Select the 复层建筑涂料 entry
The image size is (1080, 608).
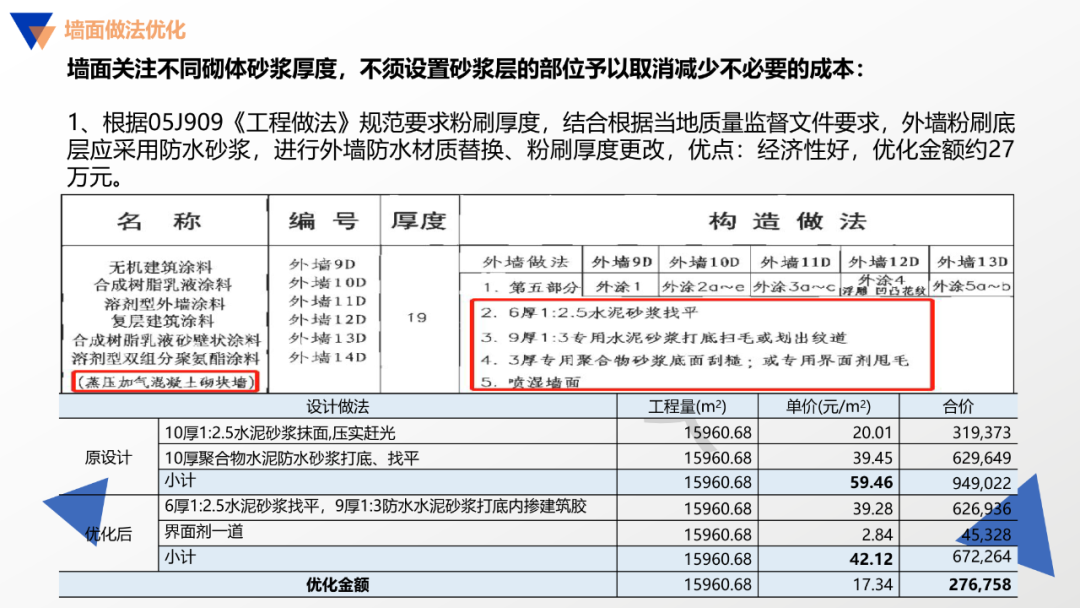(x=163, y=321)
